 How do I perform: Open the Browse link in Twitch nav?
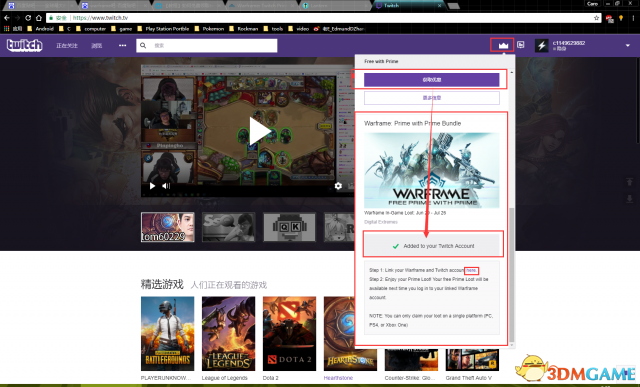tap(97, 45)
